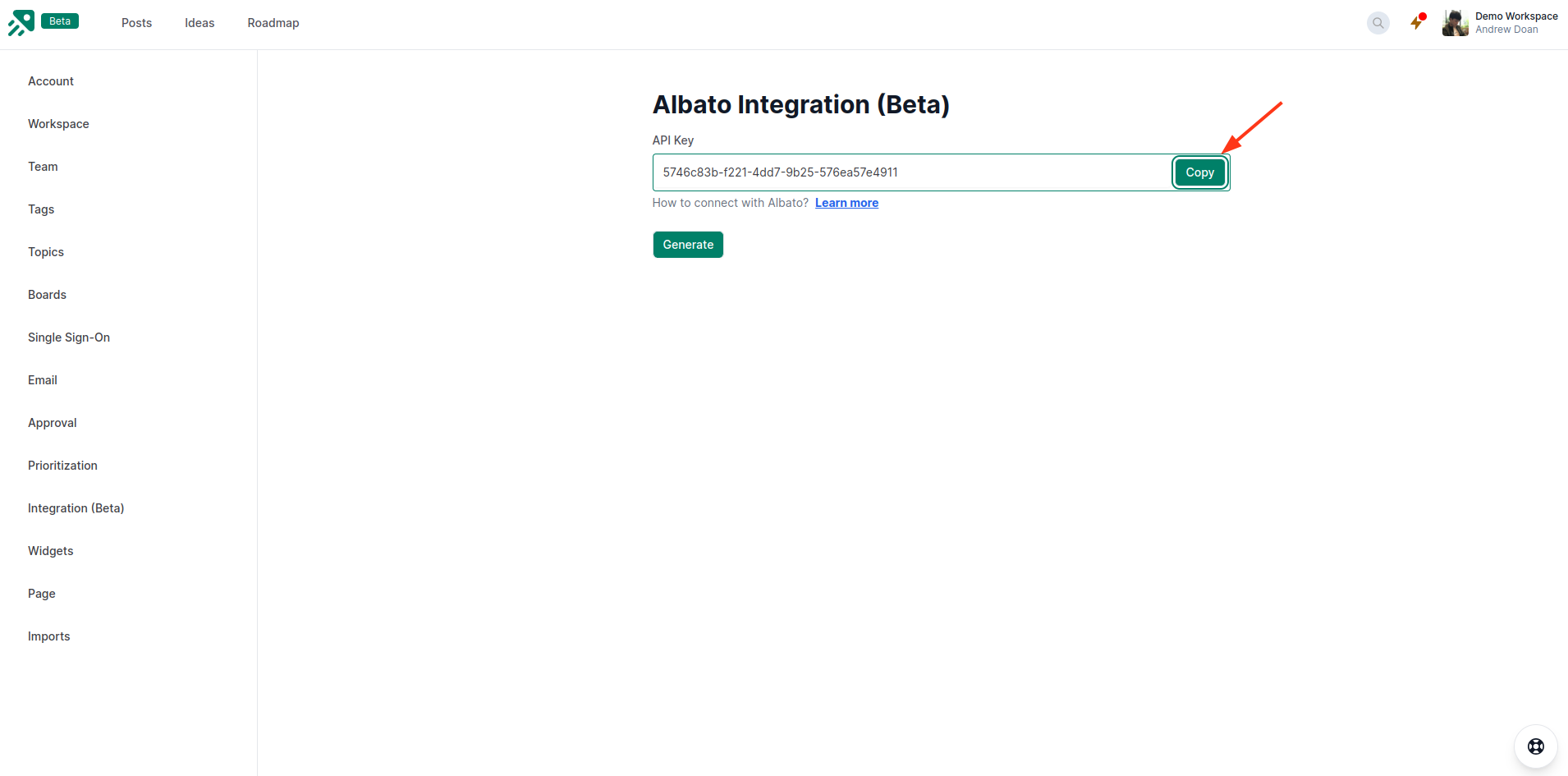Open the lightning bolt notifications icon
This screenshot has width=1568, height=776.
1417,22
